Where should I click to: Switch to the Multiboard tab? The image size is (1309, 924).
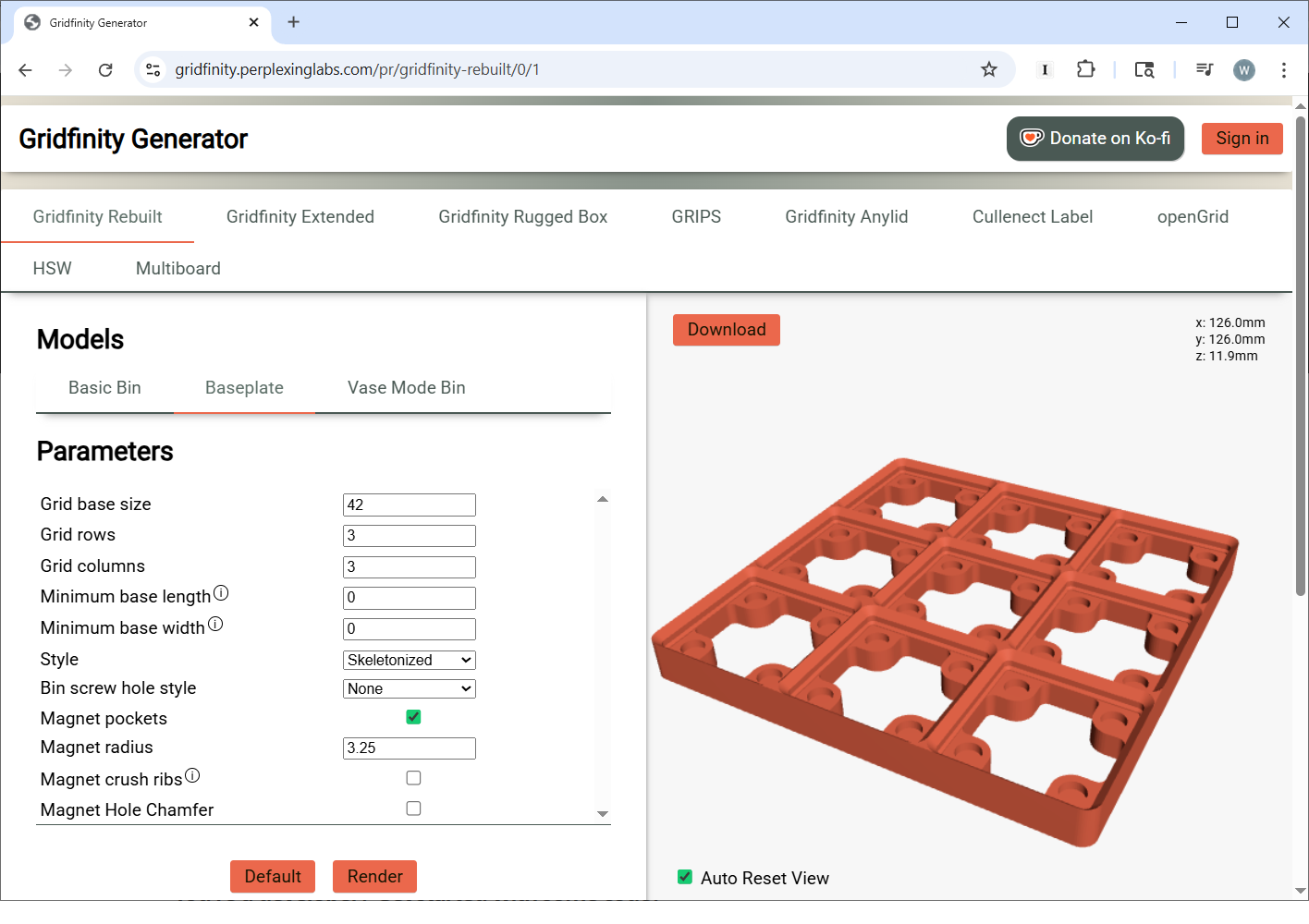tap(178, 269)
